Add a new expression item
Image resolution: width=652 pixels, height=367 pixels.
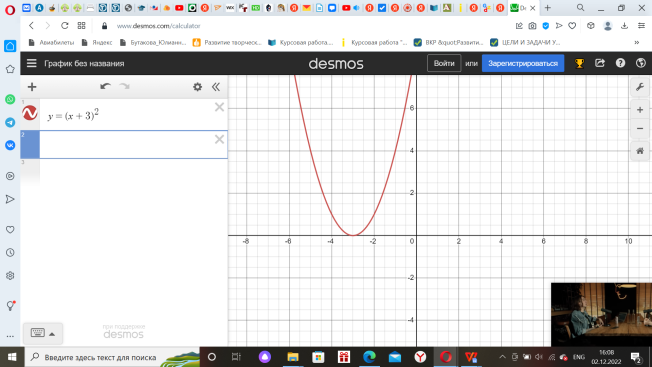(32, 87)
